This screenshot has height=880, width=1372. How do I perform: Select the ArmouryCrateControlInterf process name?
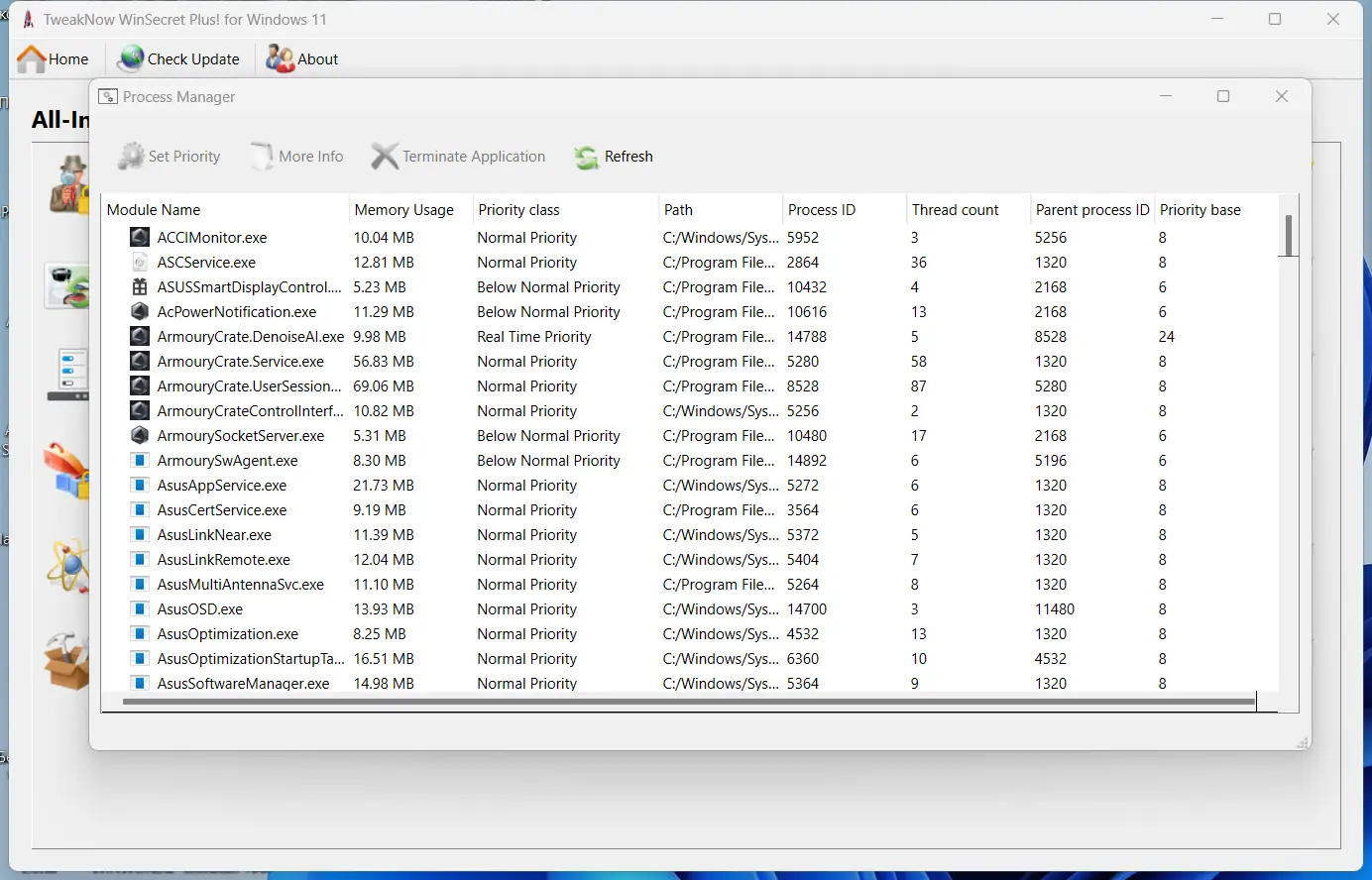pyautogui.click(x=251, y=410)
